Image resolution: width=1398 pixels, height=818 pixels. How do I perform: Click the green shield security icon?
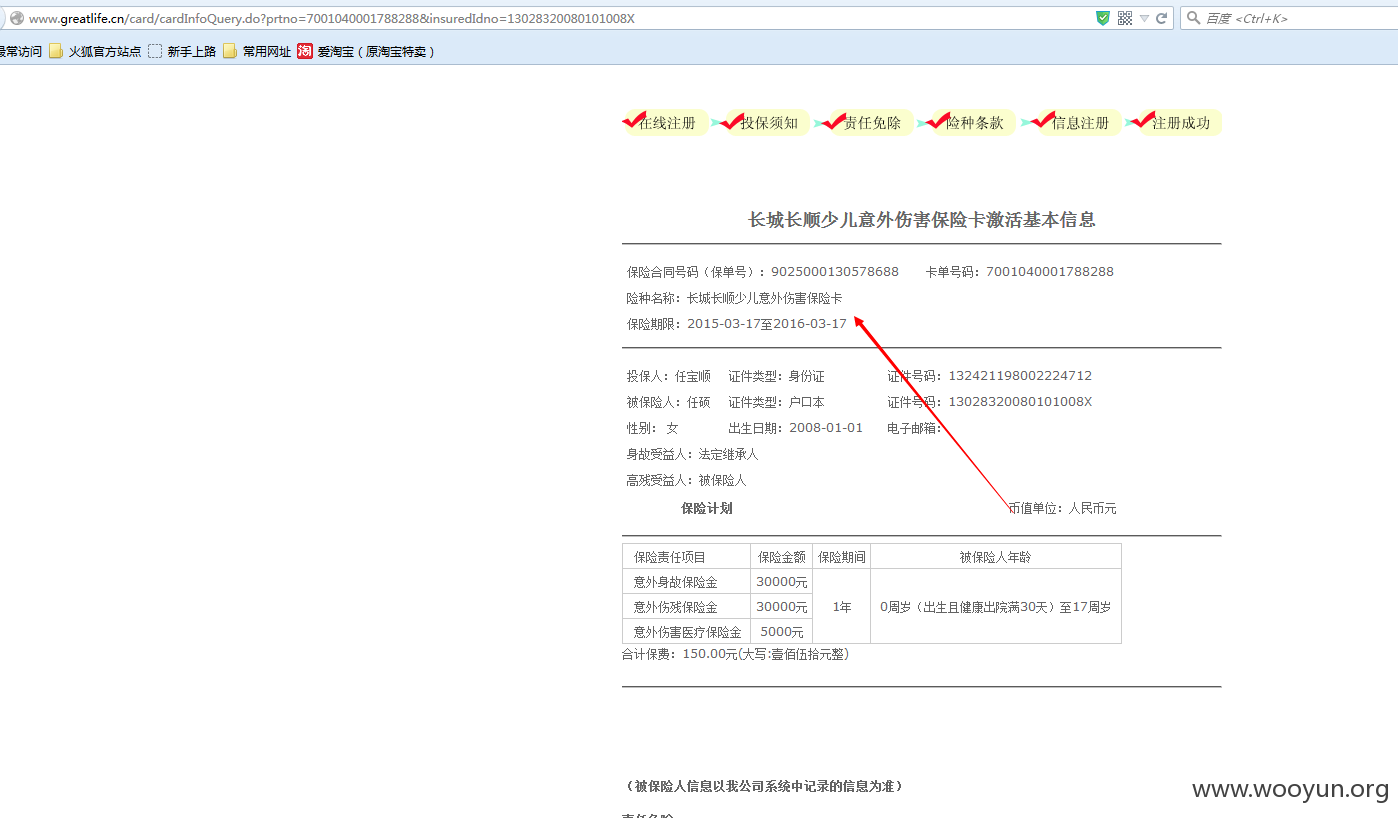pos(1103,18)
